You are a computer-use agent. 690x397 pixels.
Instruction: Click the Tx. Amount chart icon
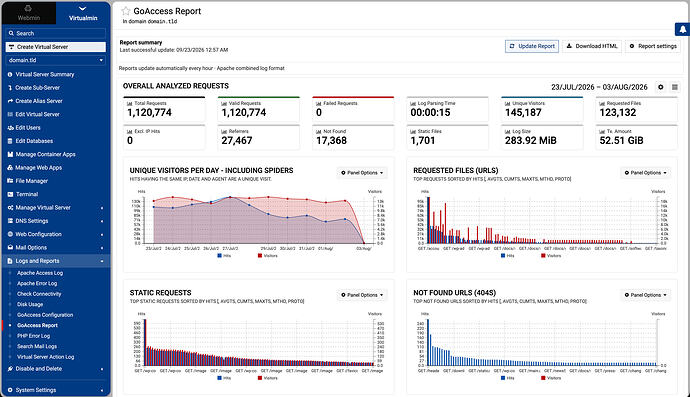602,132
